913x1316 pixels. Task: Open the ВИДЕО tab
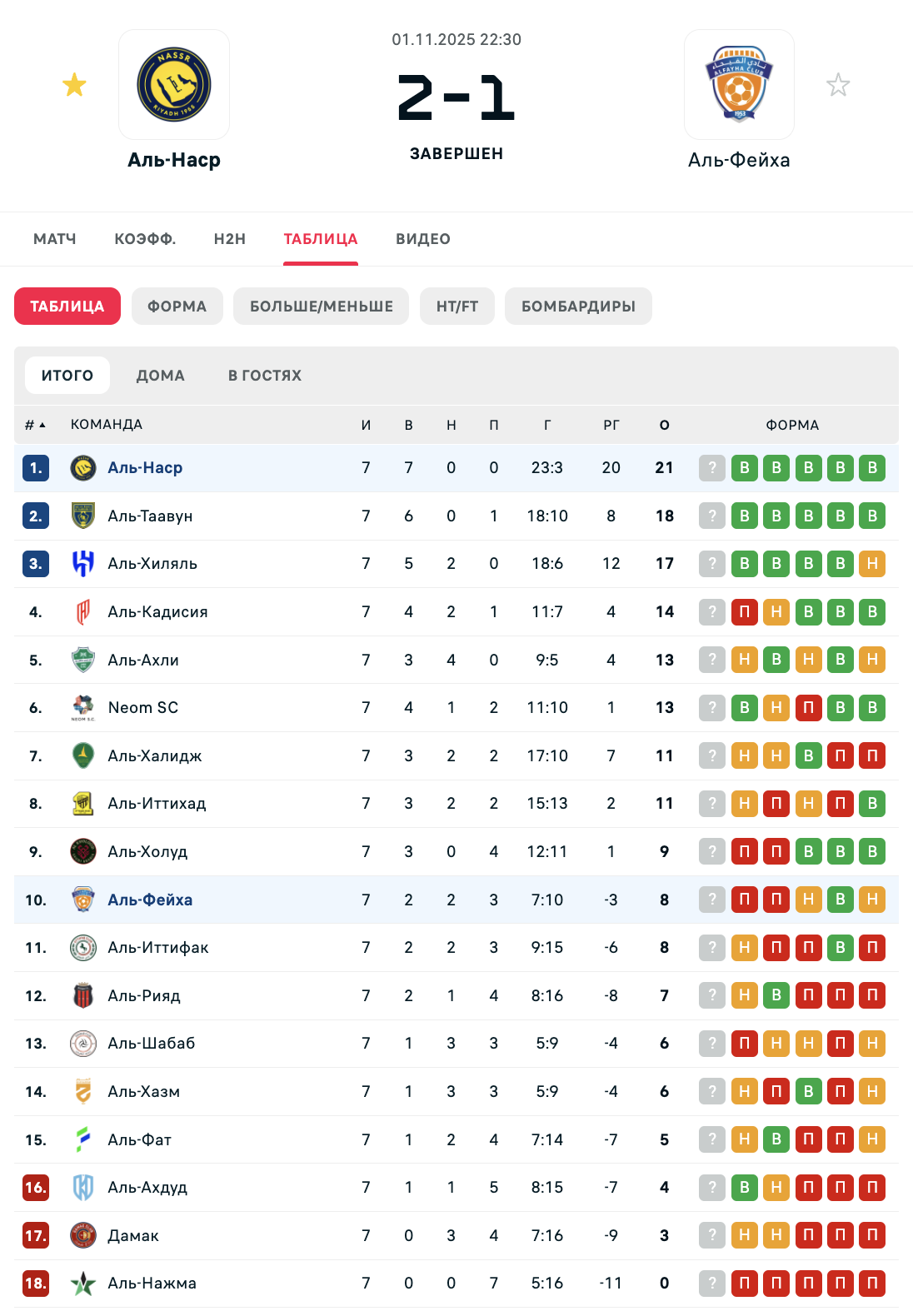pyautogui.click(x=423, y=239)
